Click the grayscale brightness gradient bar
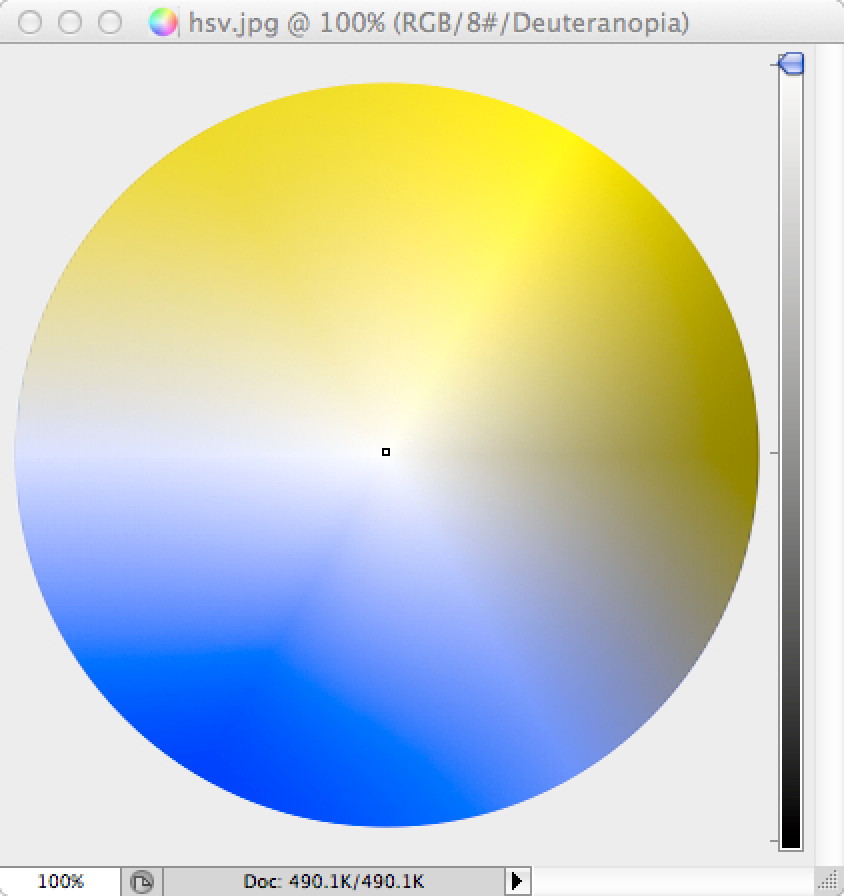Image resolution: width=844 pixels, height=896 pixels. [791, 451]
